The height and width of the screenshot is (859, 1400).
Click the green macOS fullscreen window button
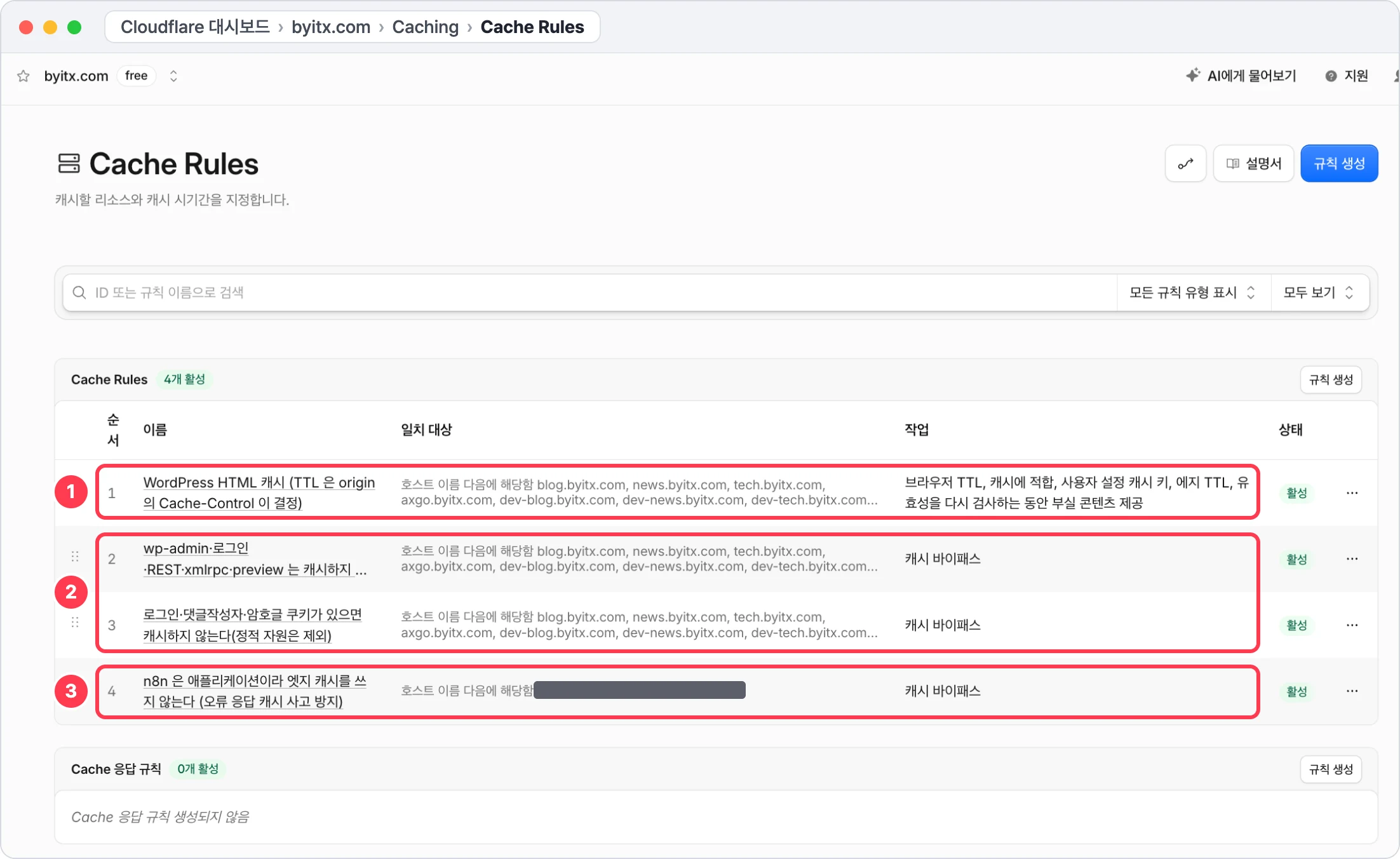click(x=74, y=27)
